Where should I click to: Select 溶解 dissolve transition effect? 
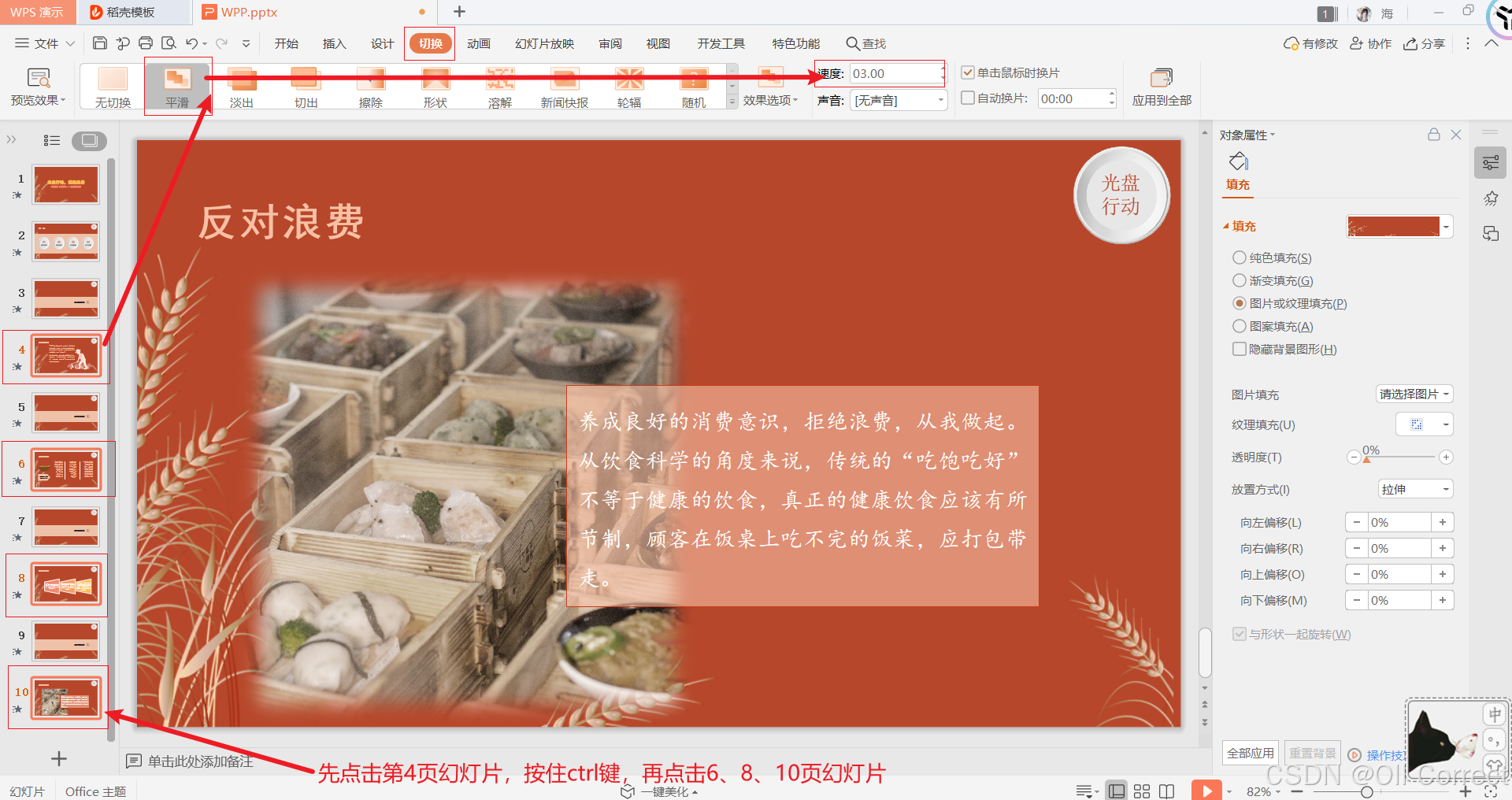pos(500,87)
